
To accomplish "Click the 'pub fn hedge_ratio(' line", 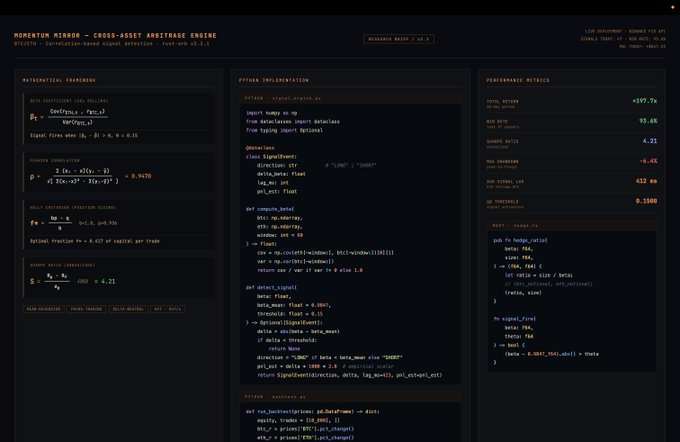I will coord(520,240).
